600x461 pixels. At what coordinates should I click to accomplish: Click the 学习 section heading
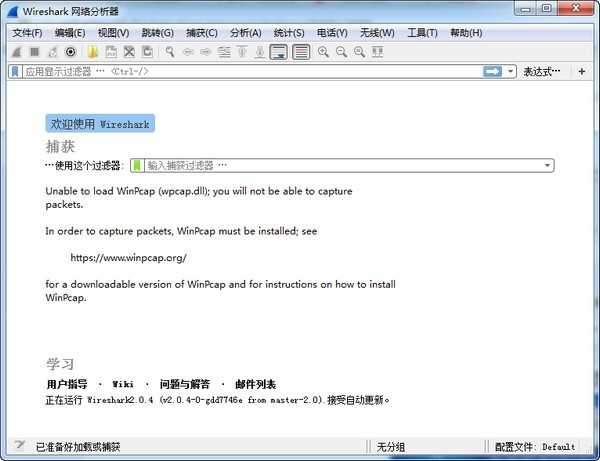pos(60,364)
